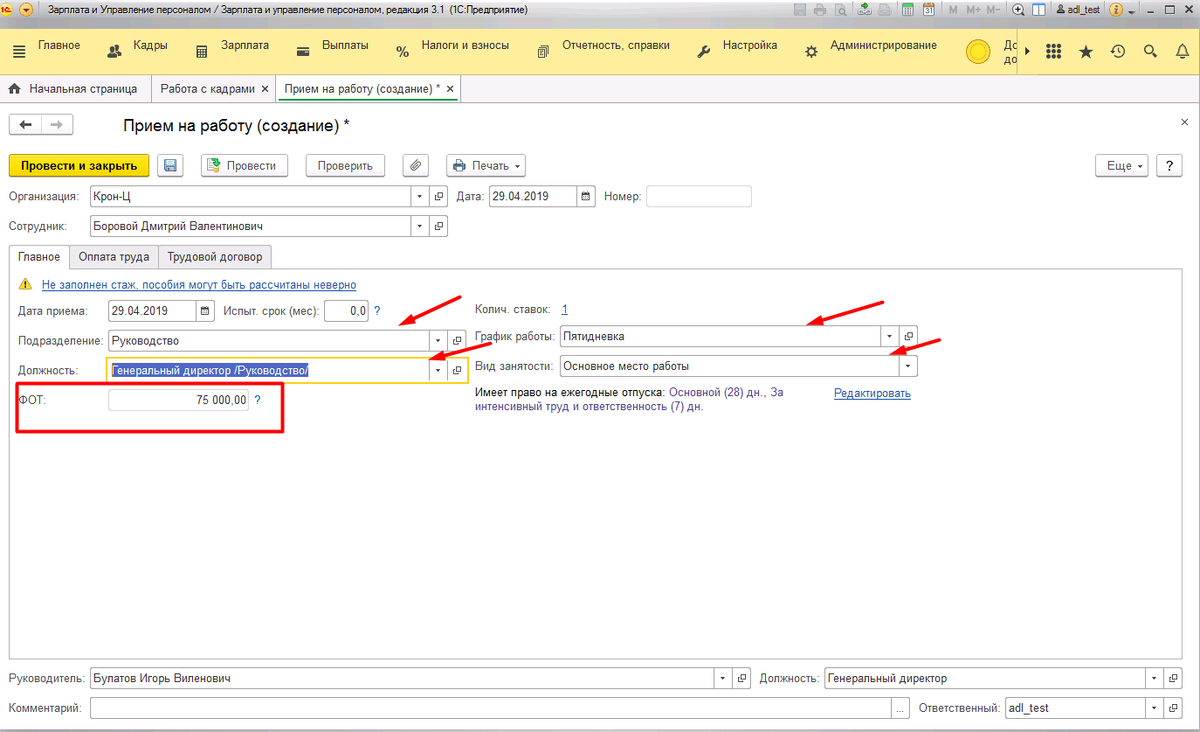
Task: Open the Главное section menu
Action: pyautogui.click(x=59, y=46)
